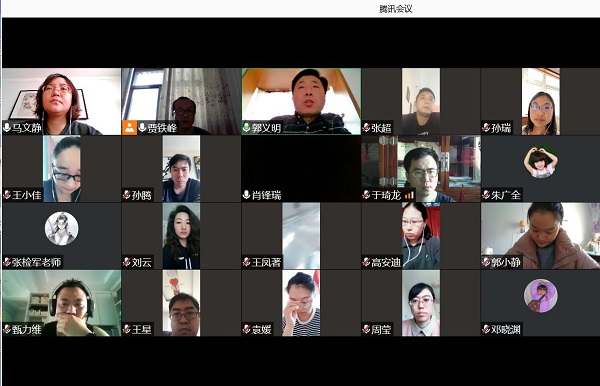The image size is (600, 386).
Task: Click the green speaking microphone of 郭义明
Action: (246, 127)
